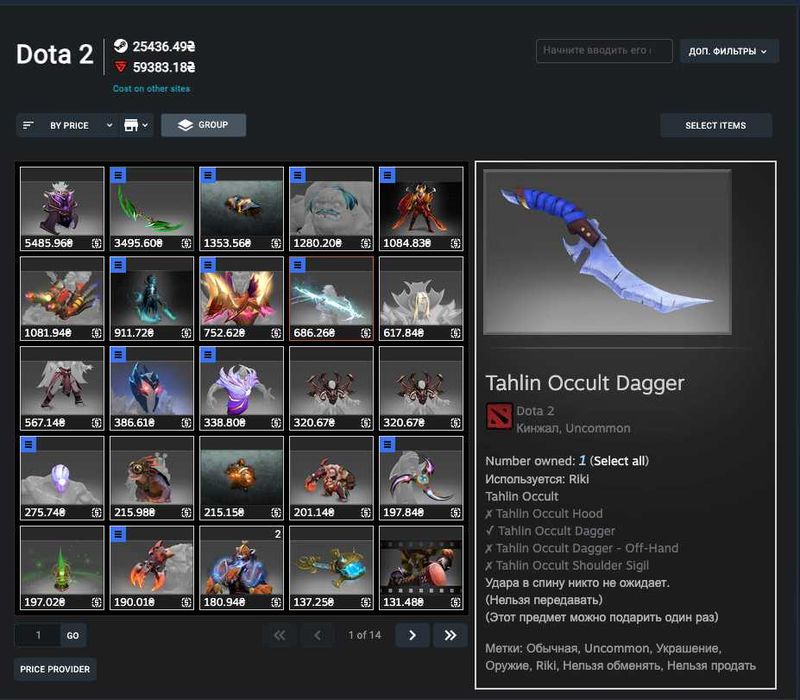Click the price coin icon on 617.84 item

456,333
